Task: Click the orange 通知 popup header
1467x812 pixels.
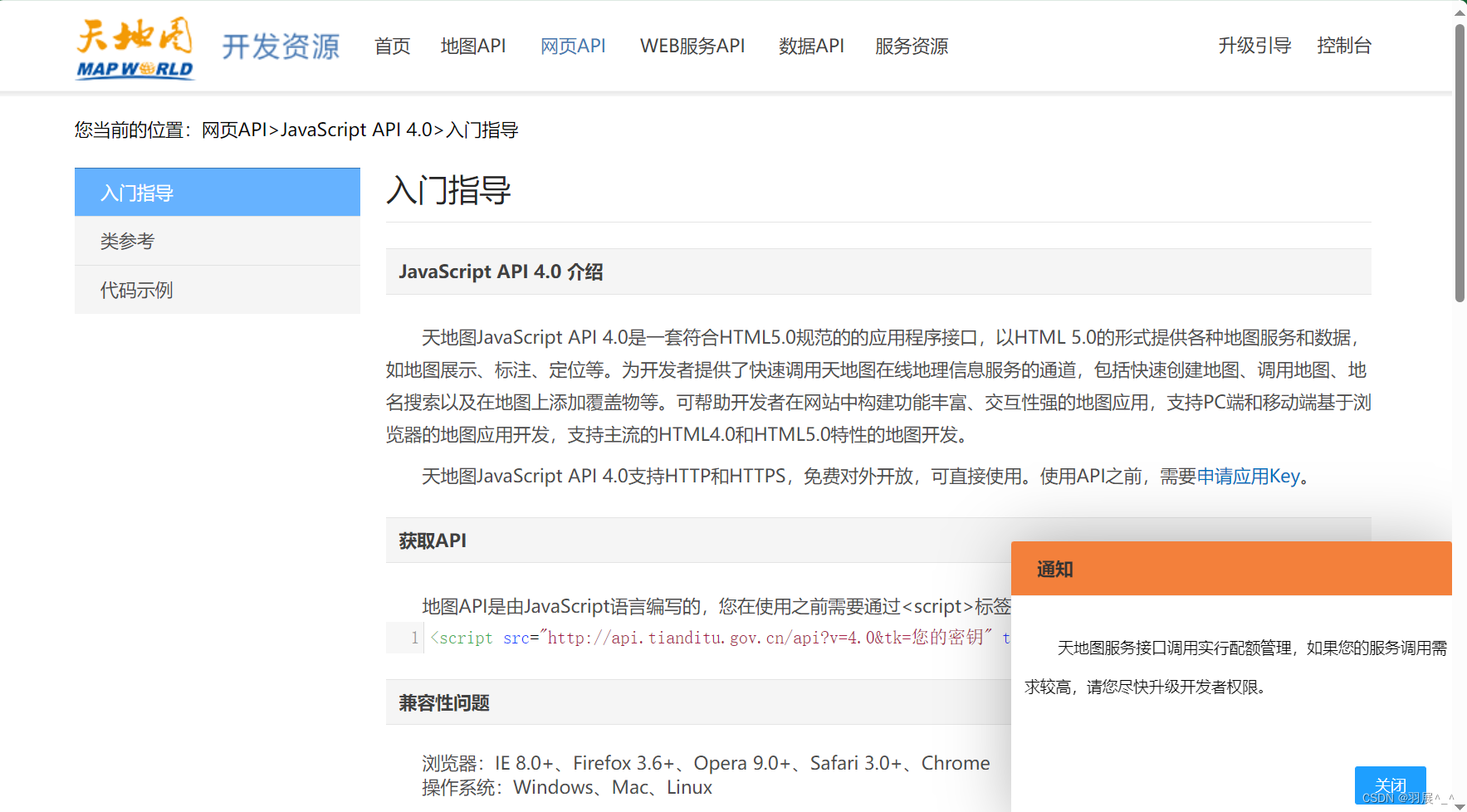Action: 1231,569
